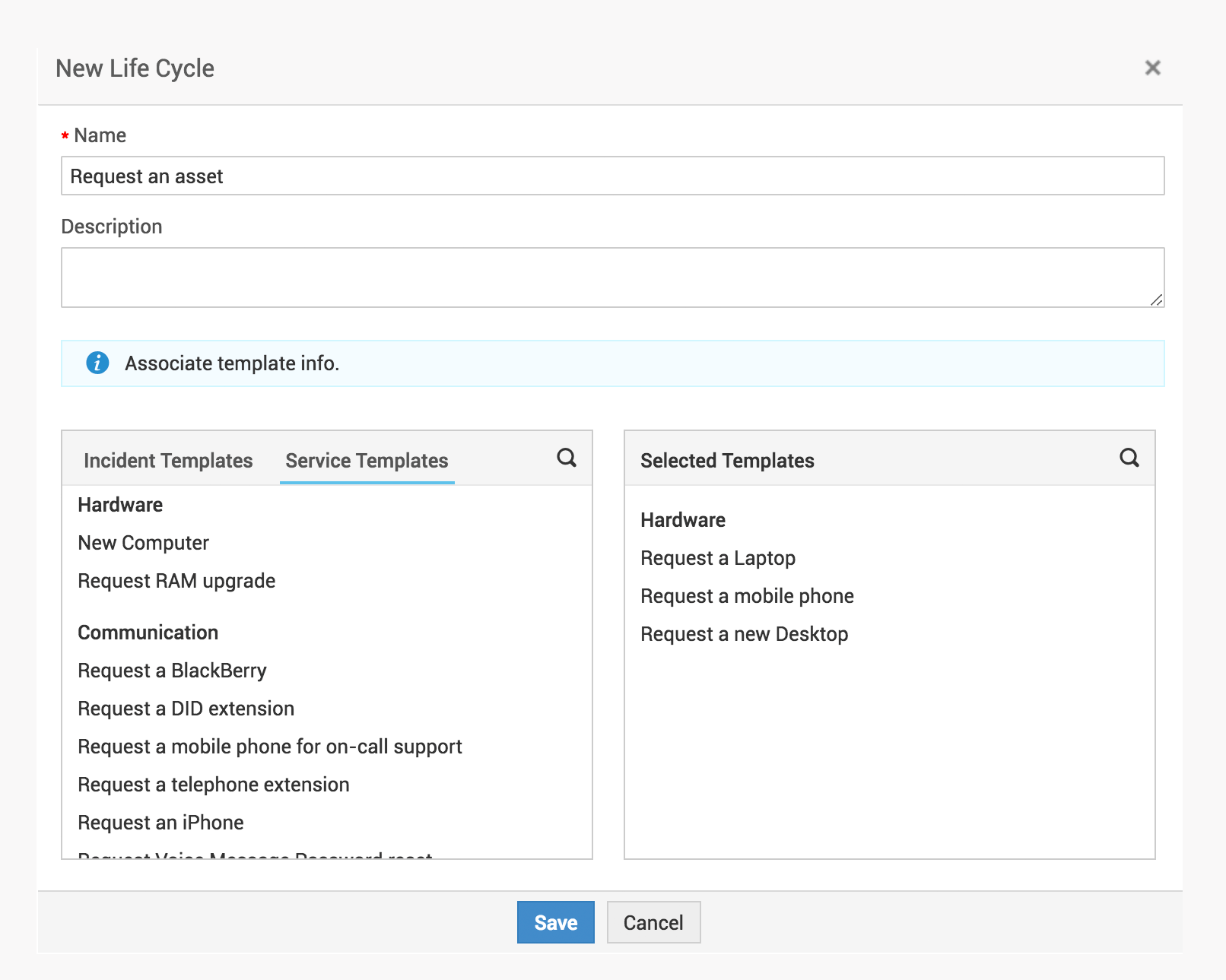Viewport: 1226px width, 980px height.
Task: Select Request RAM upgrade template
Action: point(176,581)
